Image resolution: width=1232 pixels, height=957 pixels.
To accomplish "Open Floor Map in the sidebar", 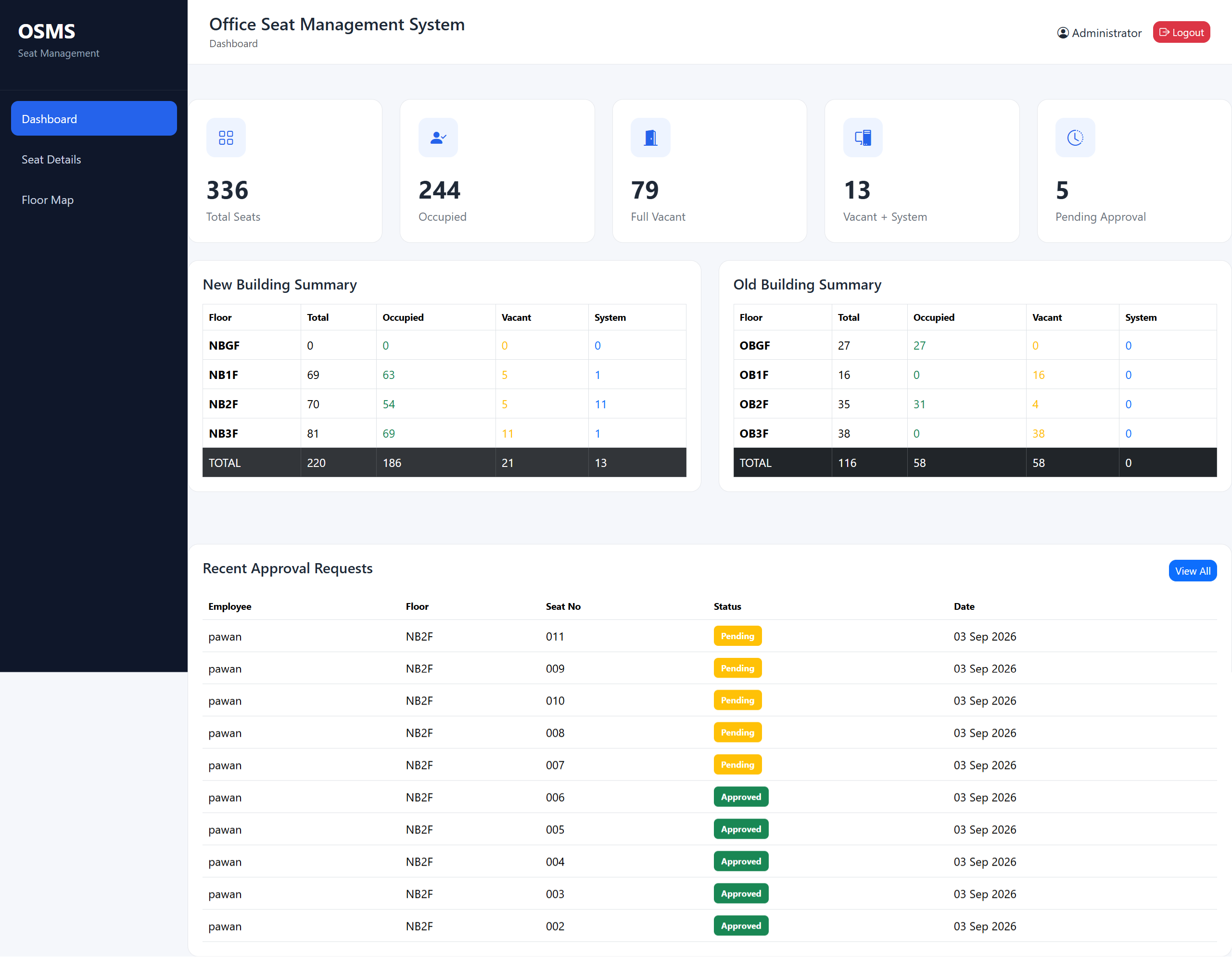I will [94, 200].
